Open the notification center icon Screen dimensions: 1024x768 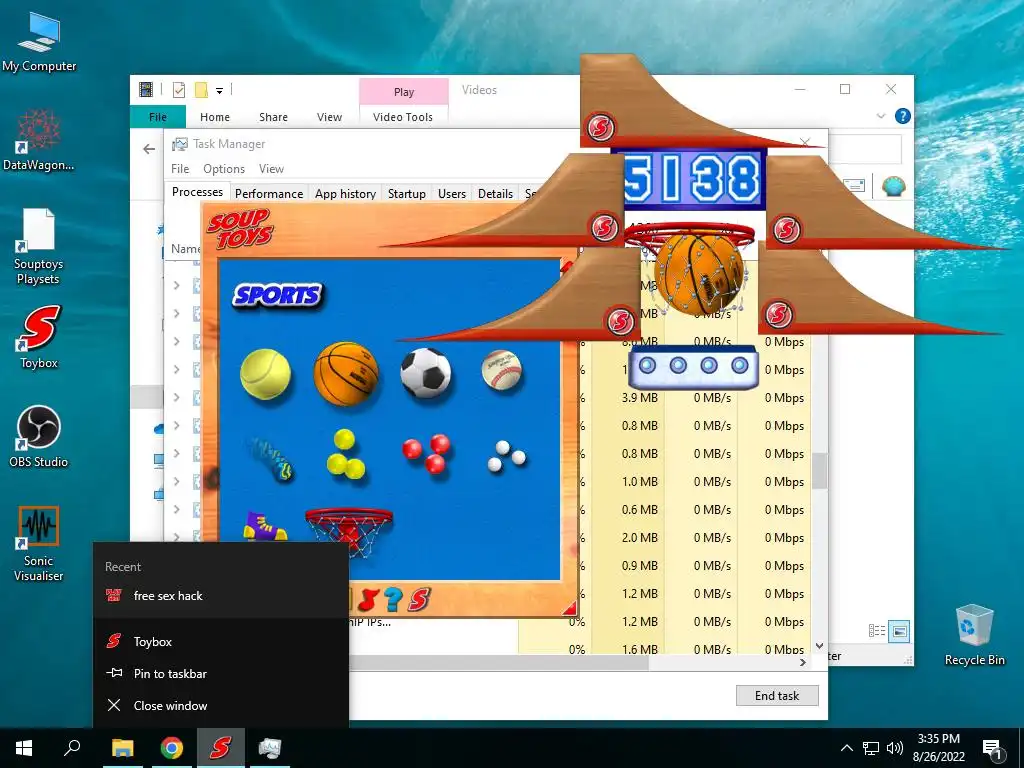point(993,749)
